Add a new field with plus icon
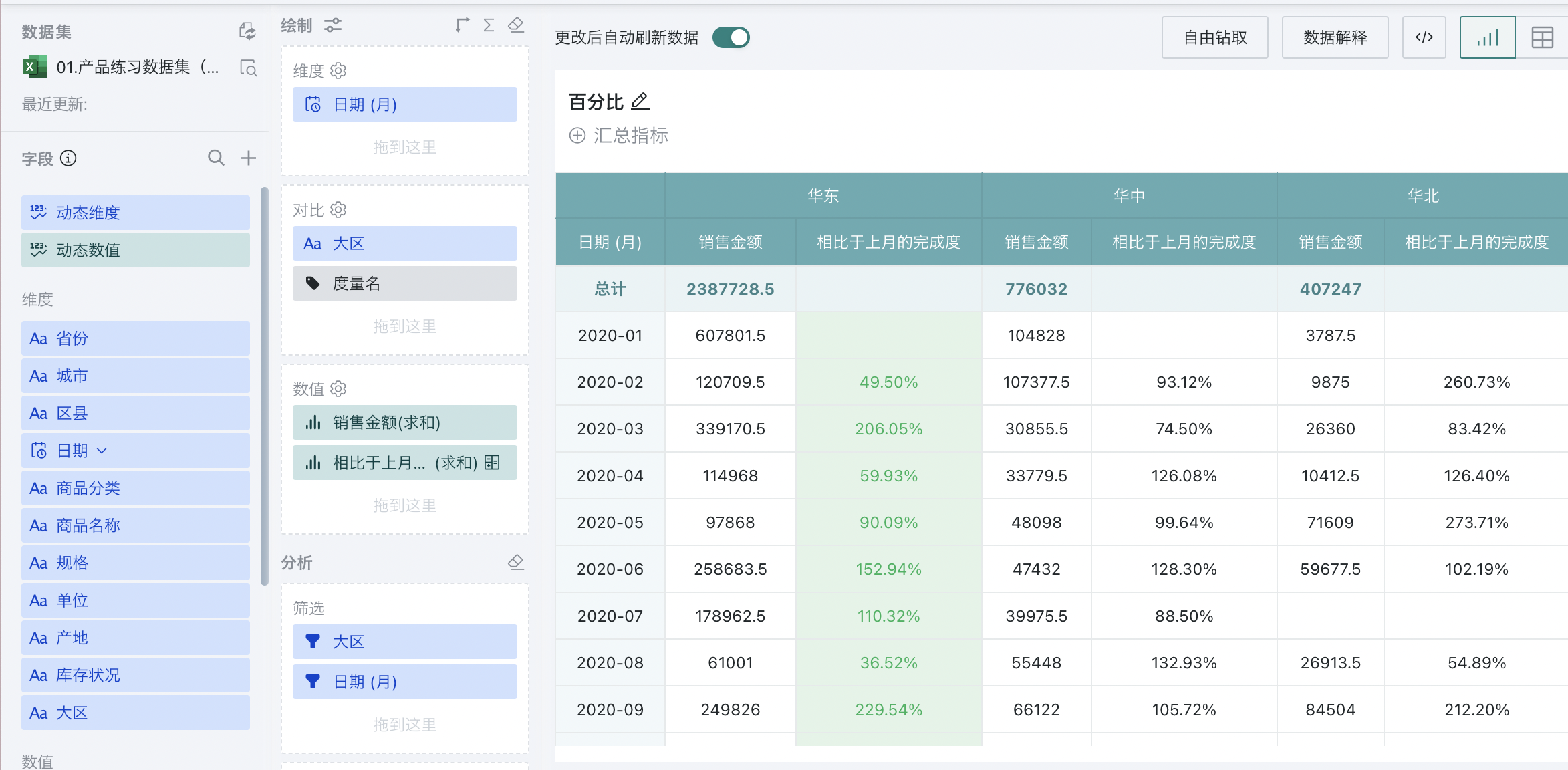Viewport: 1568px width, 770px height. click(x=249, y=158)
